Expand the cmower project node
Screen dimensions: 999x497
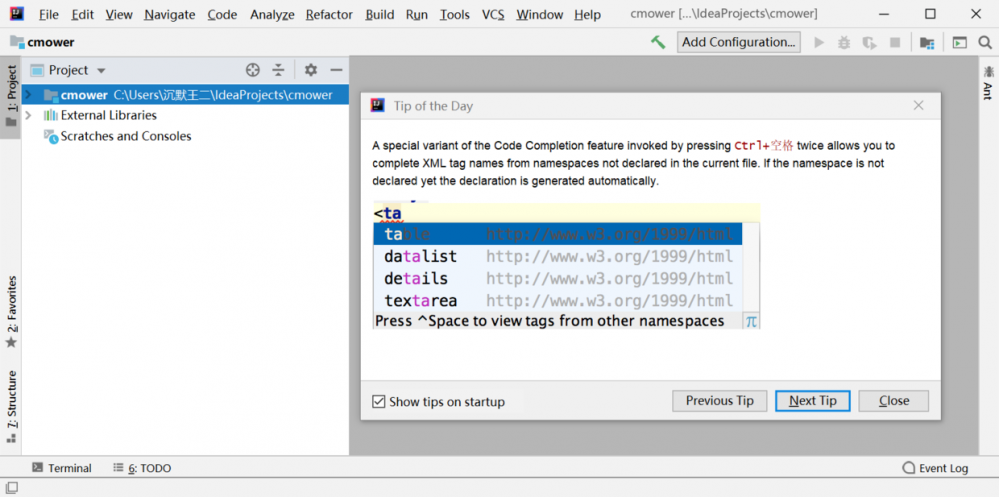[28, 95]
